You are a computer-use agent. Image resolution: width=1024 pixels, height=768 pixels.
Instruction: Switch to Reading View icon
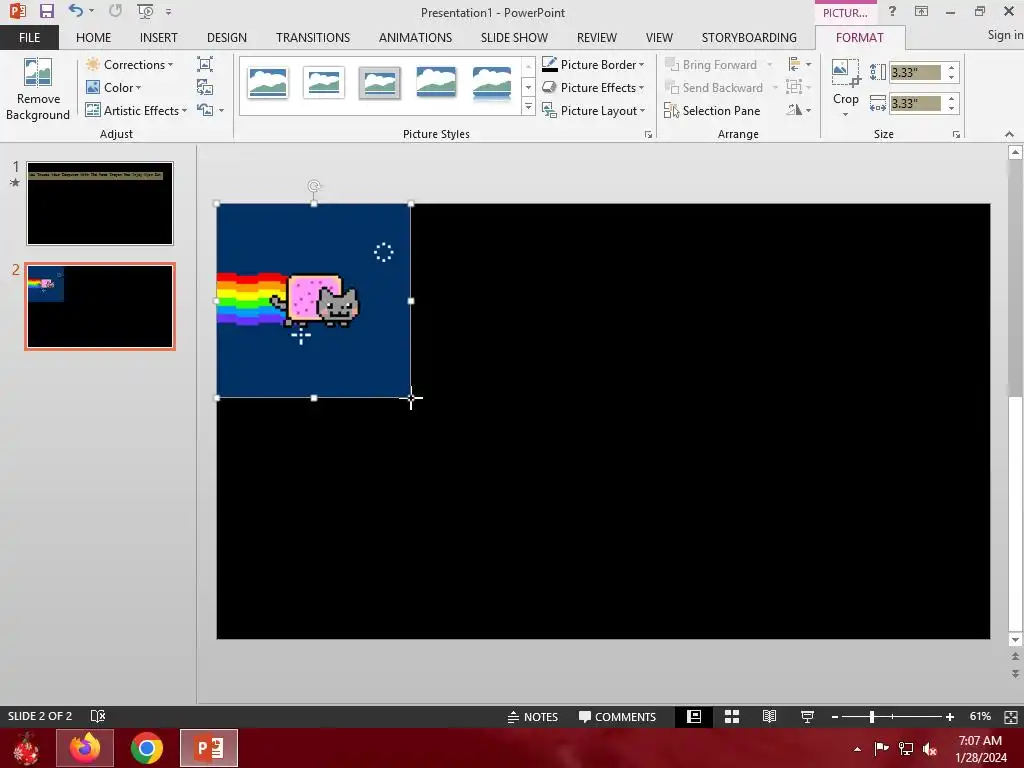click(x=769, y=716)
